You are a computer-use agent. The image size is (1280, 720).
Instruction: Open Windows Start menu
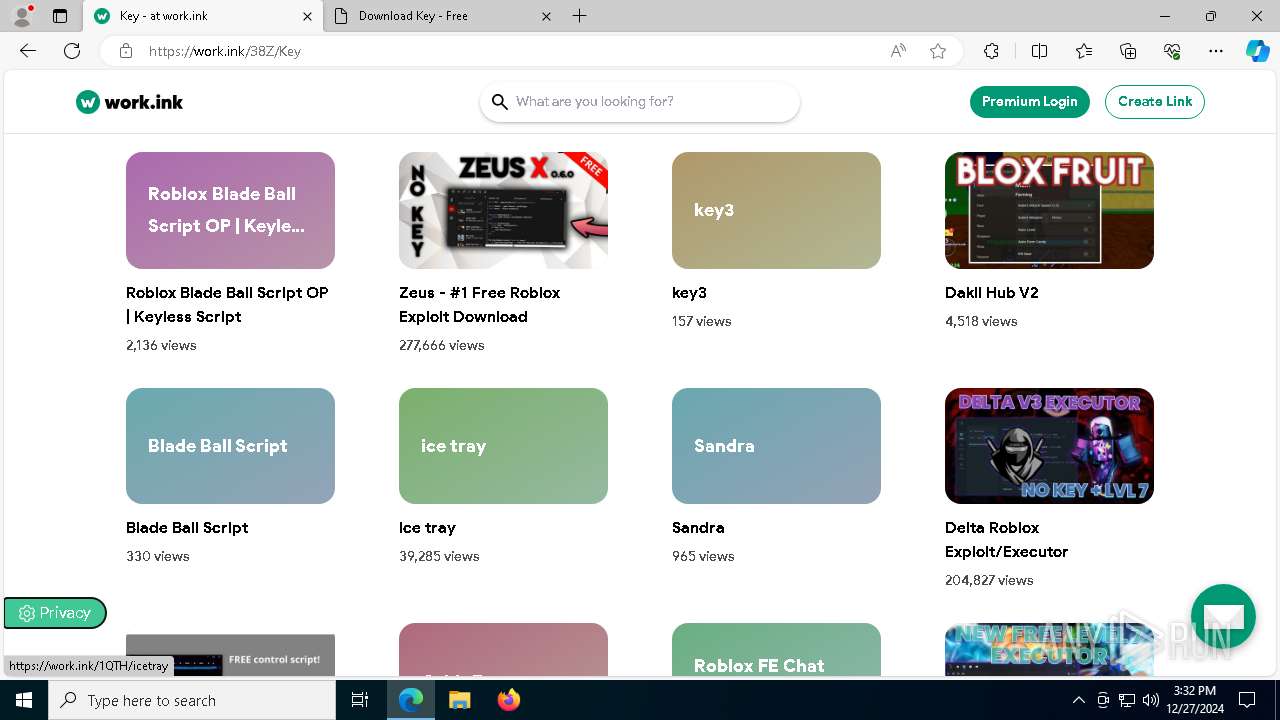pos(24,700)
